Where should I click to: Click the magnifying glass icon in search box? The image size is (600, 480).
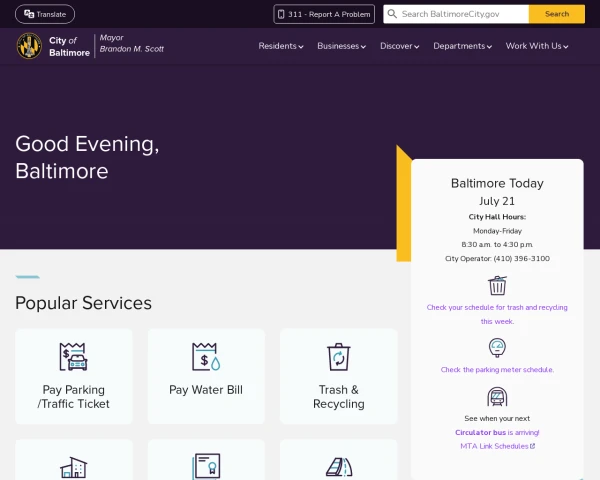[392, 14]
